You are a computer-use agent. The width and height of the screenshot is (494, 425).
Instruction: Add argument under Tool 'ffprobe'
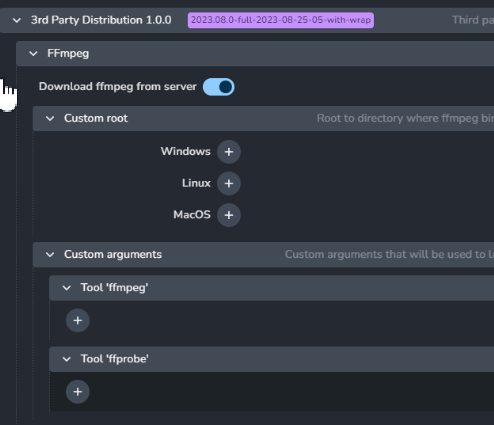point(78,392)
